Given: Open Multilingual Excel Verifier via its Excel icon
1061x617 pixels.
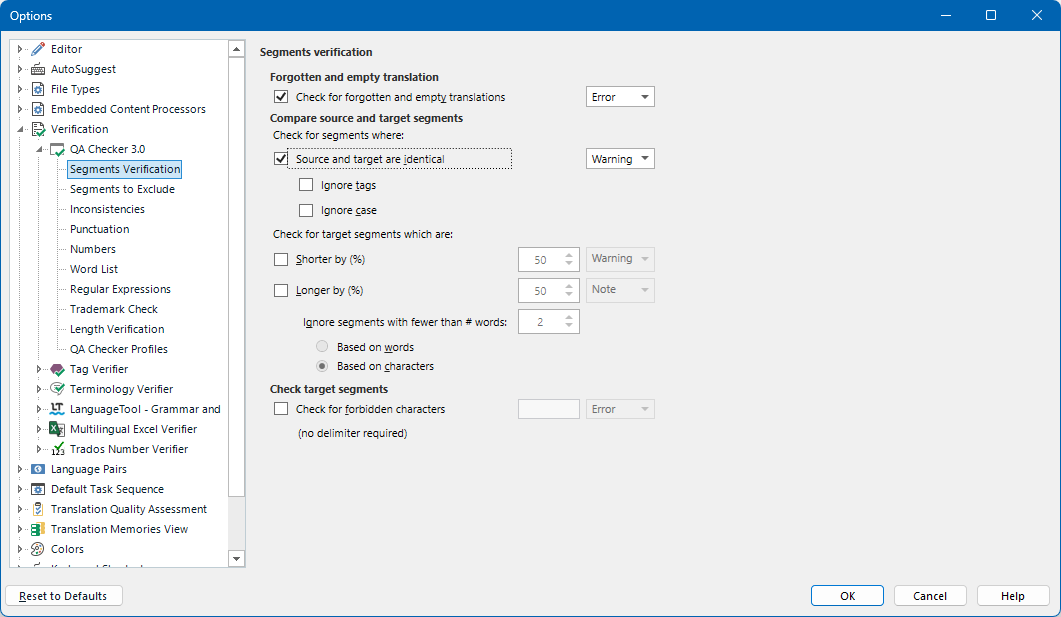Looking at the screenshot, I should [56, 428].
